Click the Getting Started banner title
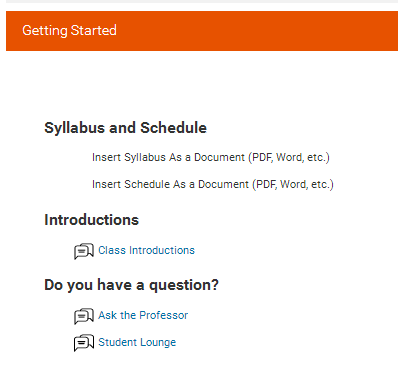398x372 pixels. [x=69, y=31]
